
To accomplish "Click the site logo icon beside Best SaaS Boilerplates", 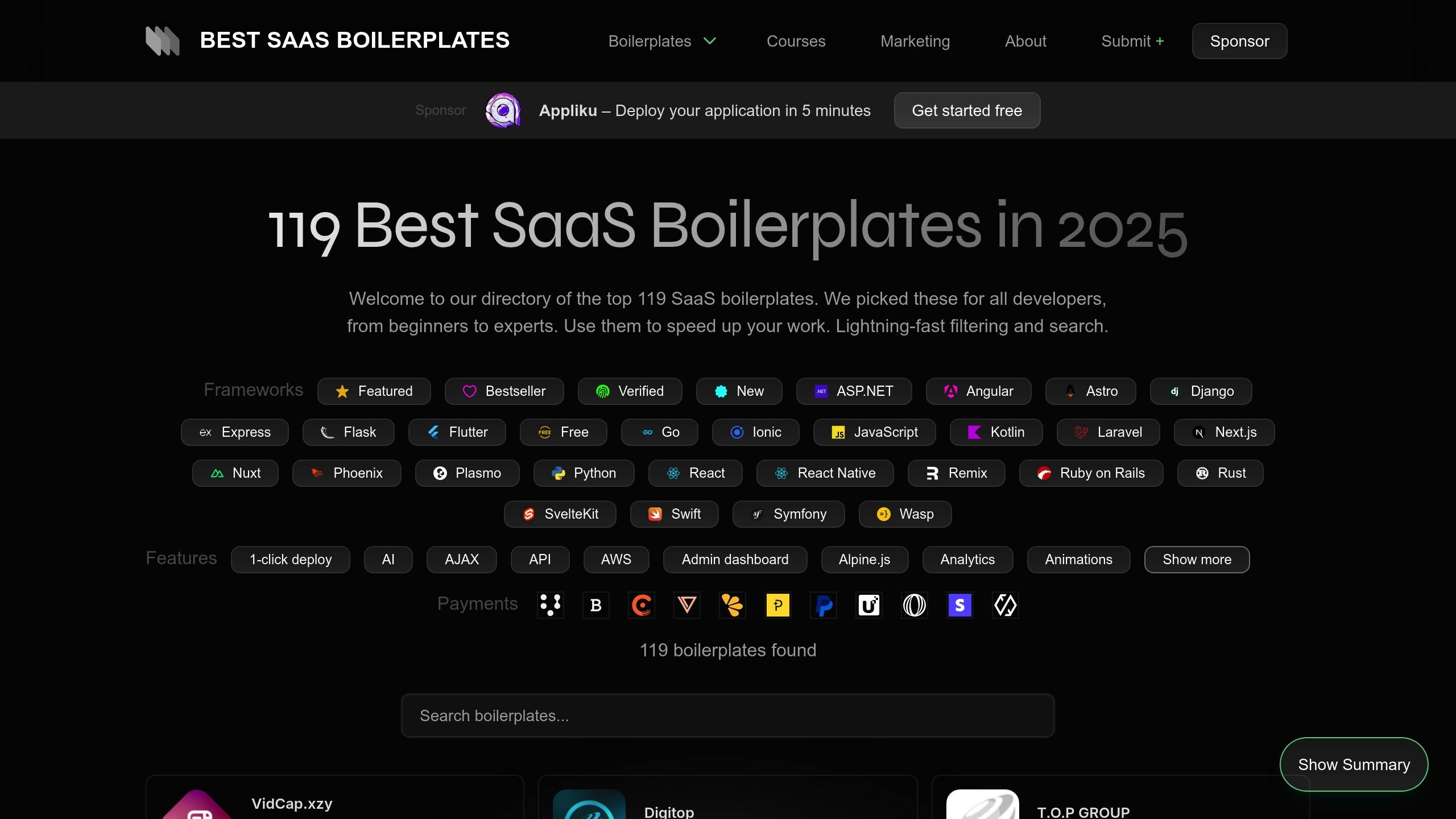I will (x=163, y=41).
